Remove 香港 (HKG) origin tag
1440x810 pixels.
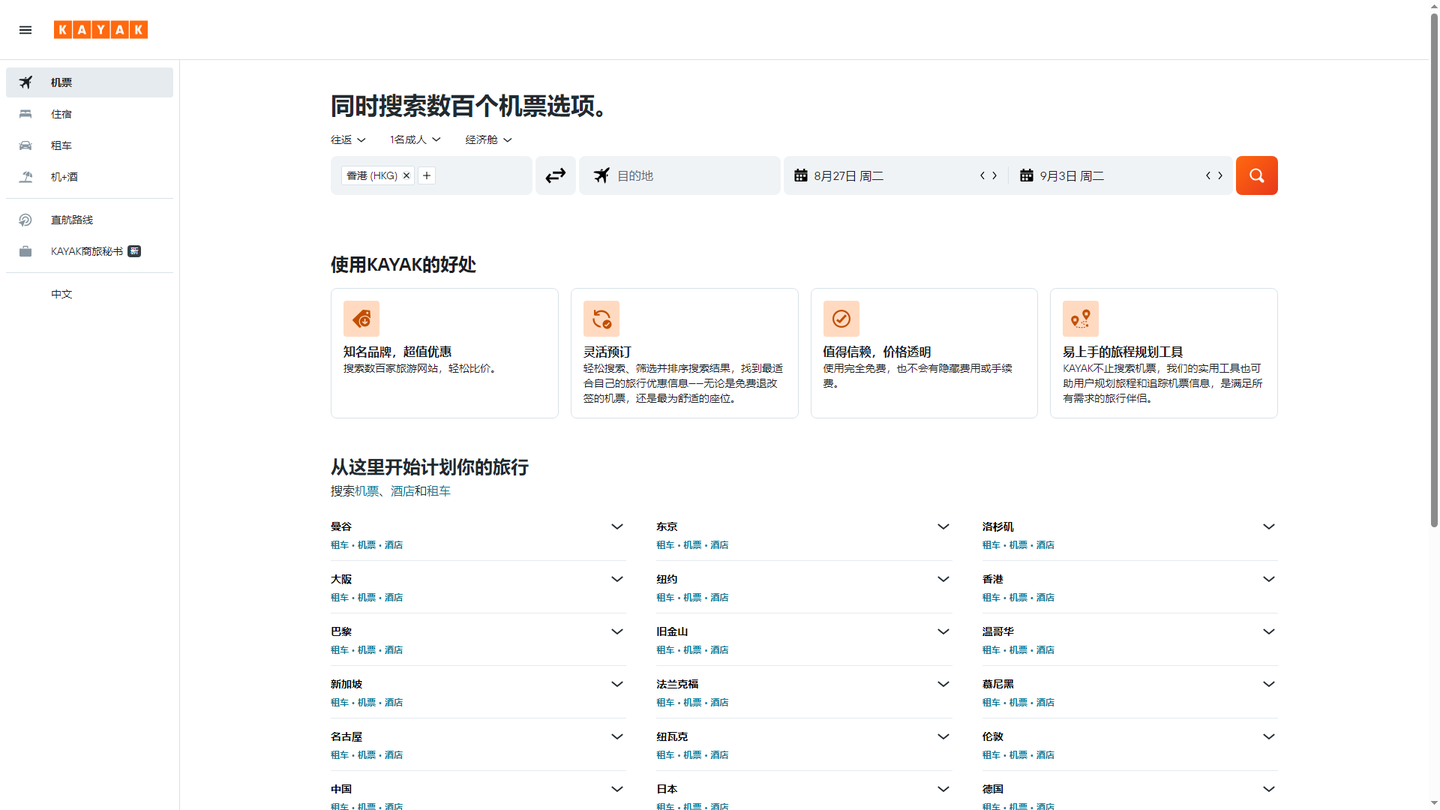pos(406,176)
